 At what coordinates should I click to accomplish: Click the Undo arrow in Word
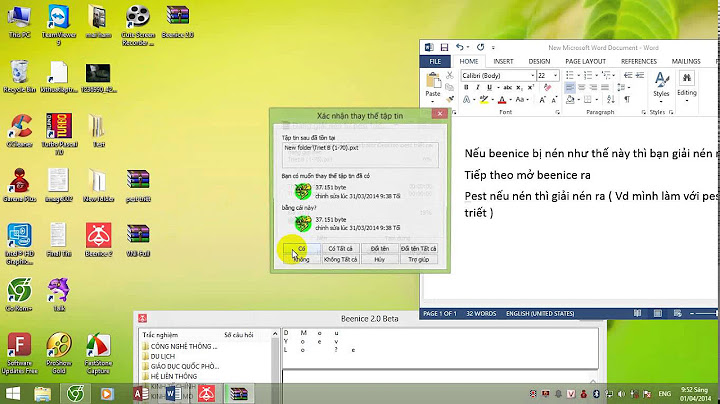pyautogui.click(x=460, y=47)
